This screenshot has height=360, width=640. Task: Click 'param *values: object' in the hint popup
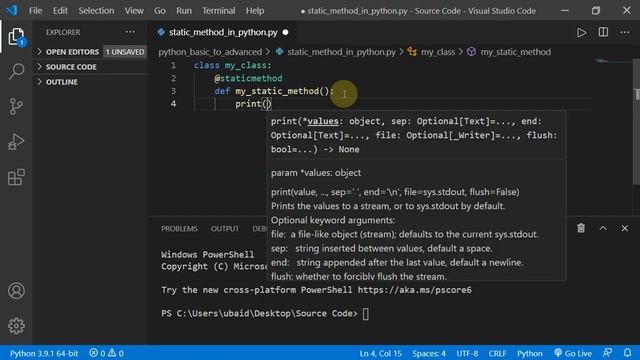click(316, 173)
